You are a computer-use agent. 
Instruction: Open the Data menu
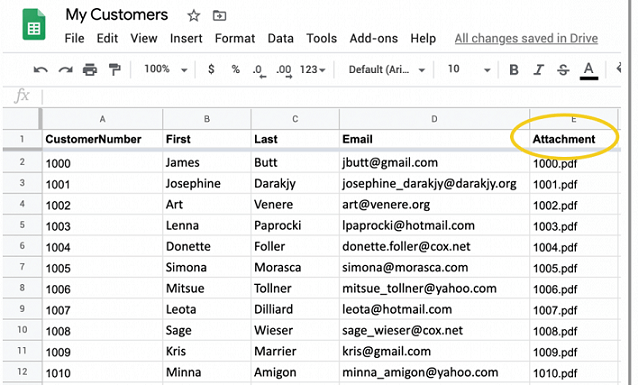(x=280, y=38)
